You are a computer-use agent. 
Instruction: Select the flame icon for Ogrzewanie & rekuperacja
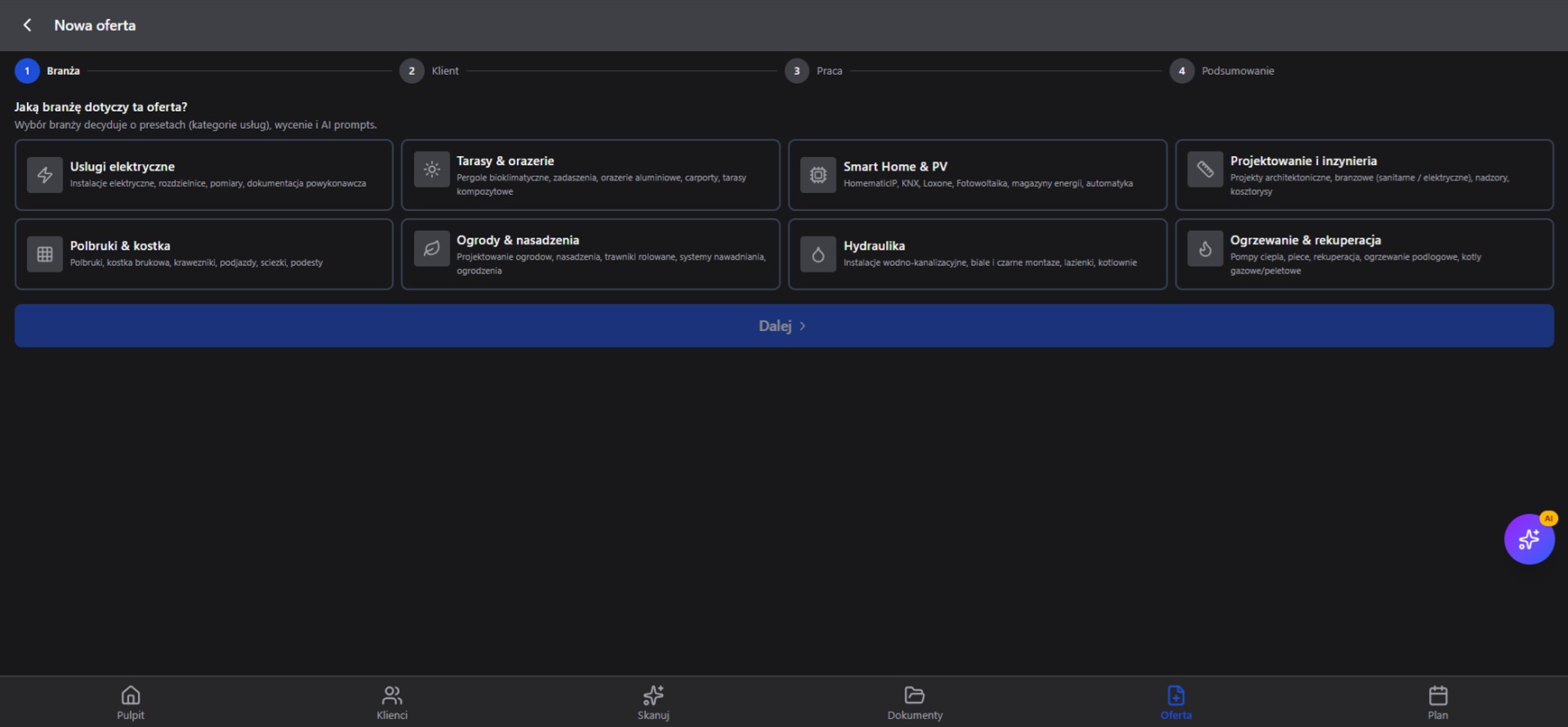1205,249
